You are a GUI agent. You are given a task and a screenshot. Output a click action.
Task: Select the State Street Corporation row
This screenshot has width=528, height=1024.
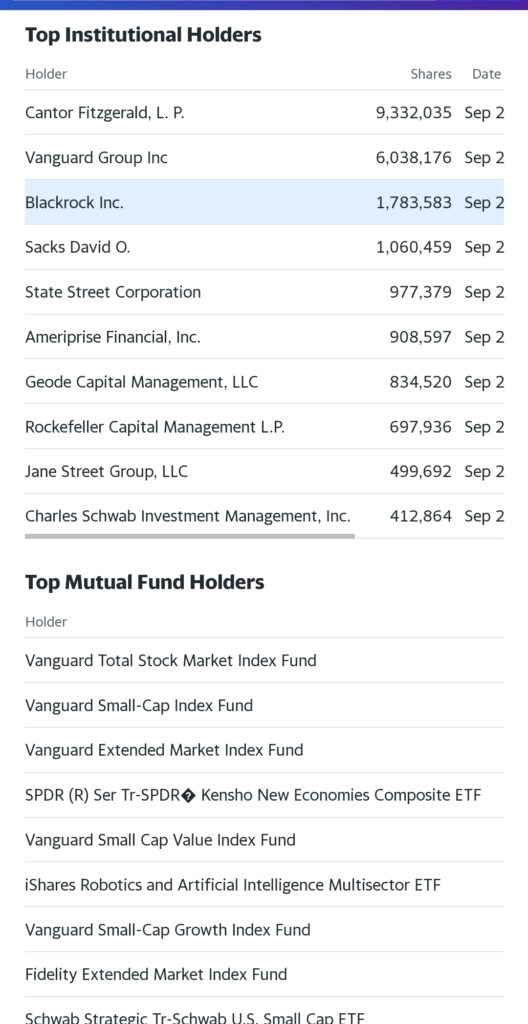point(264,292)
